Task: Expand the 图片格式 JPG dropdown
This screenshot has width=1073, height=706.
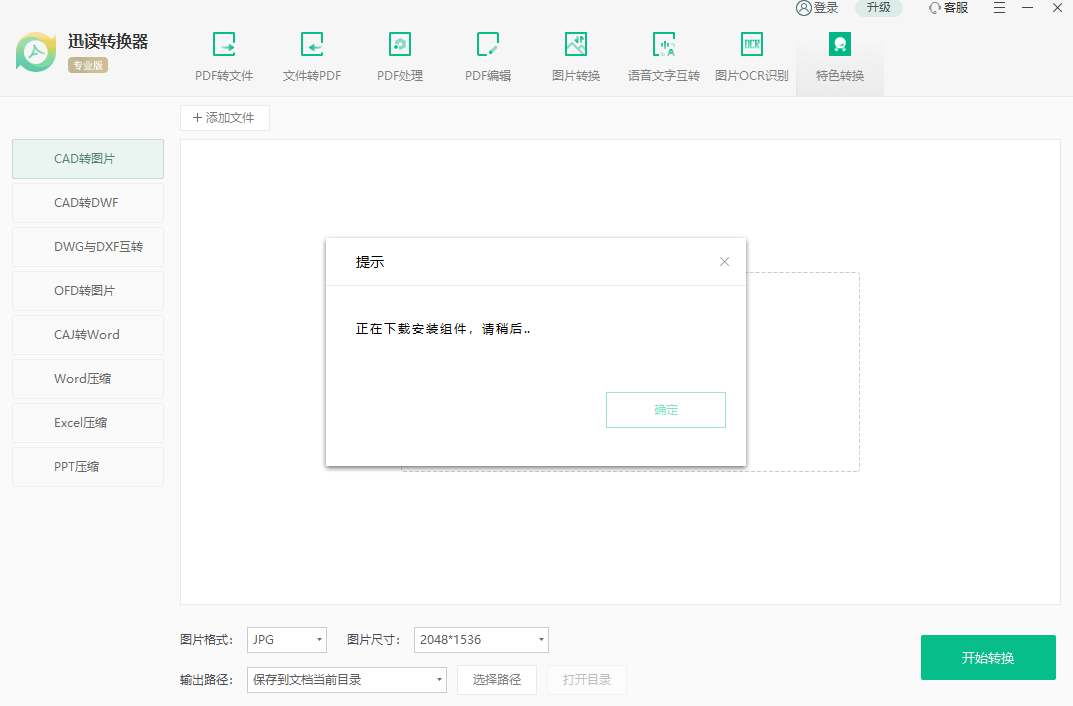Action: (x=287, y=640)
